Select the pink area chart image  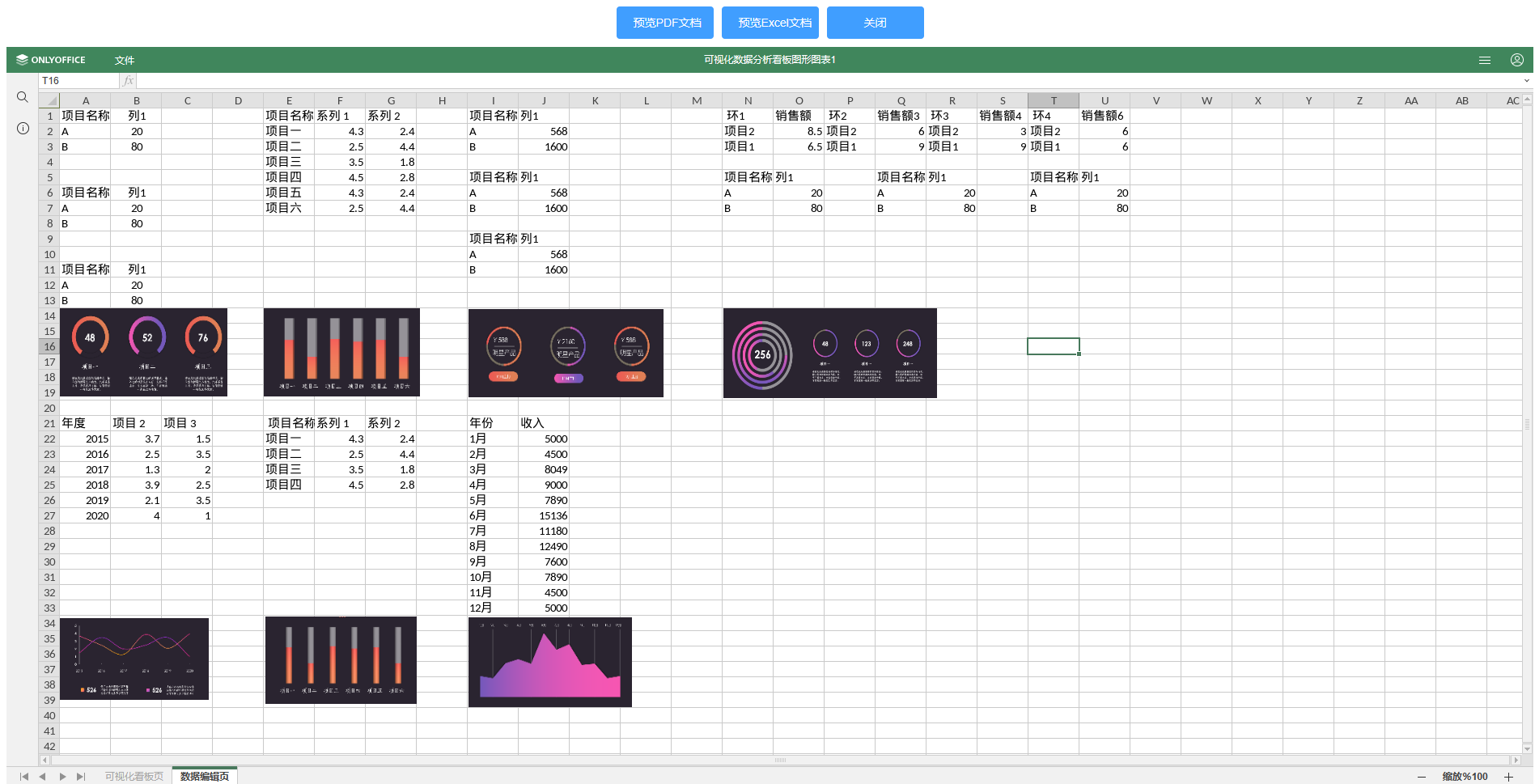click(x=550, y=662)
